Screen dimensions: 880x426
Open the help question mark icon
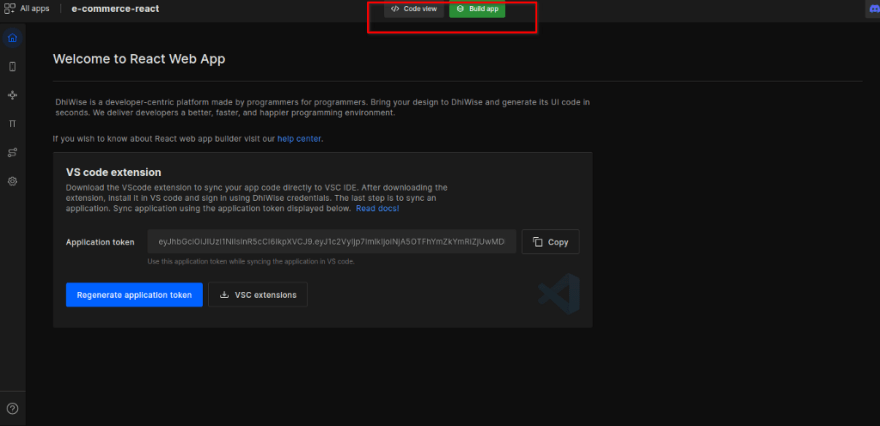click(x=12, y=409)
